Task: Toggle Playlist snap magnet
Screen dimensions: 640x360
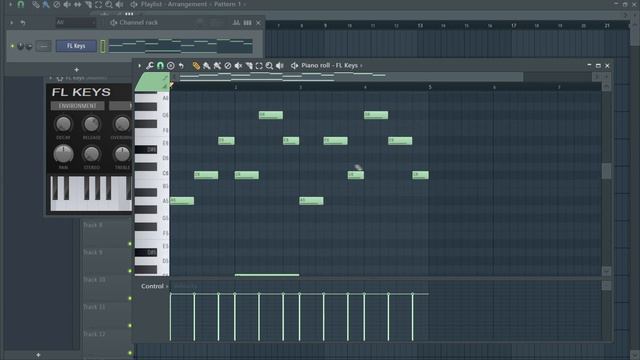Action: pos(21,4)
